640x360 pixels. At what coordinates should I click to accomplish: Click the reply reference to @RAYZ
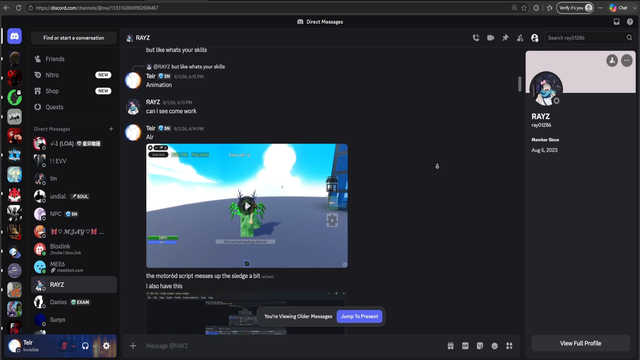pyautogui.click(x=185, y=67)
